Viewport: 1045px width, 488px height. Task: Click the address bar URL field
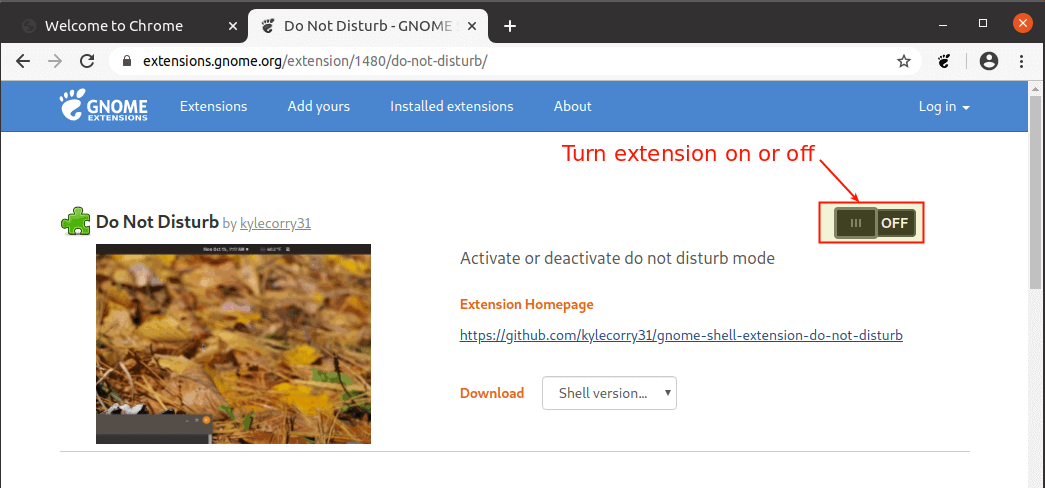click(500, 61)
